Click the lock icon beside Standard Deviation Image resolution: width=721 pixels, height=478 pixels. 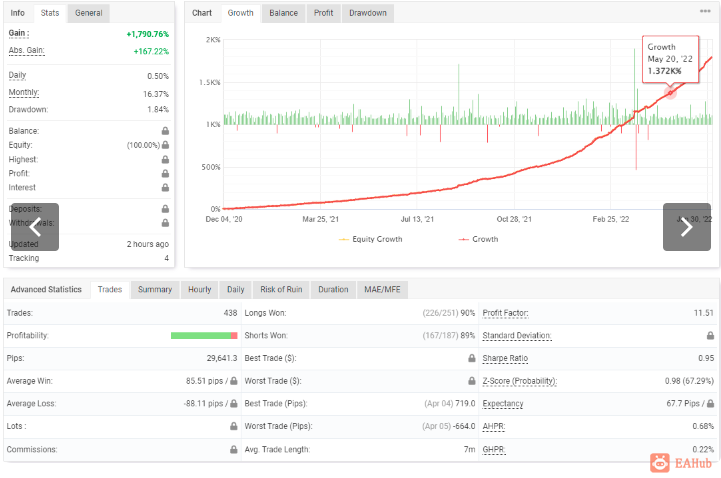tap(710, 336)
